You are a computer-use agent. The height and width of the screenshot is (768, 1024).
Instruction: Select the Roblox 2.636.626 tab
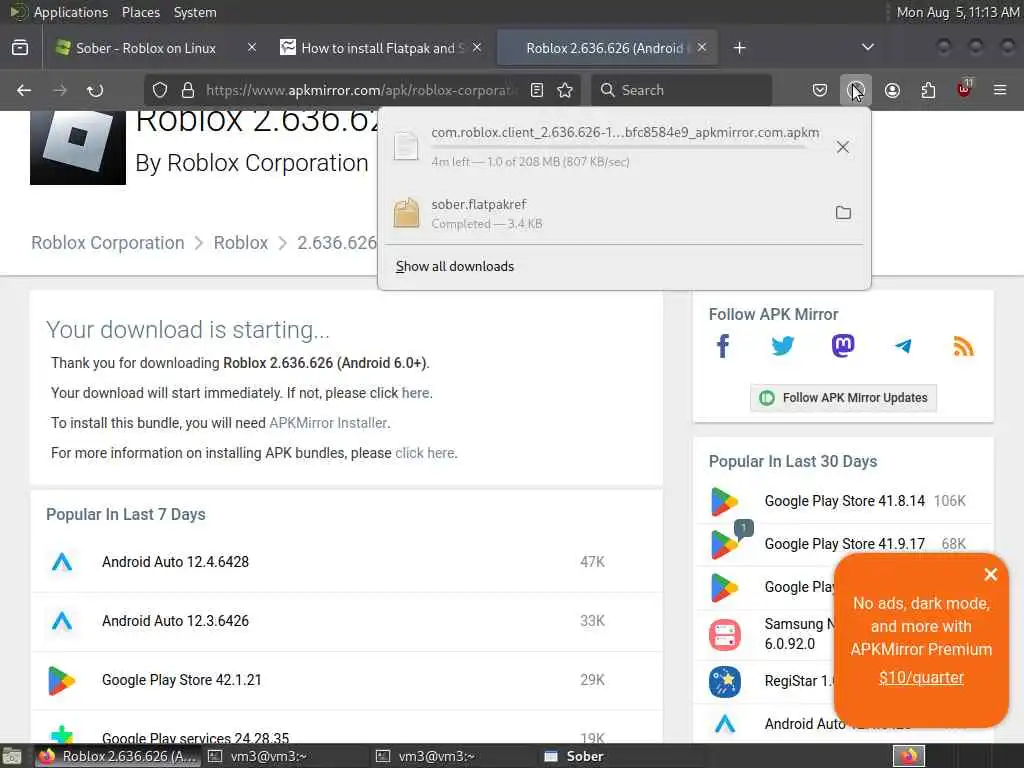click(605, 48)
